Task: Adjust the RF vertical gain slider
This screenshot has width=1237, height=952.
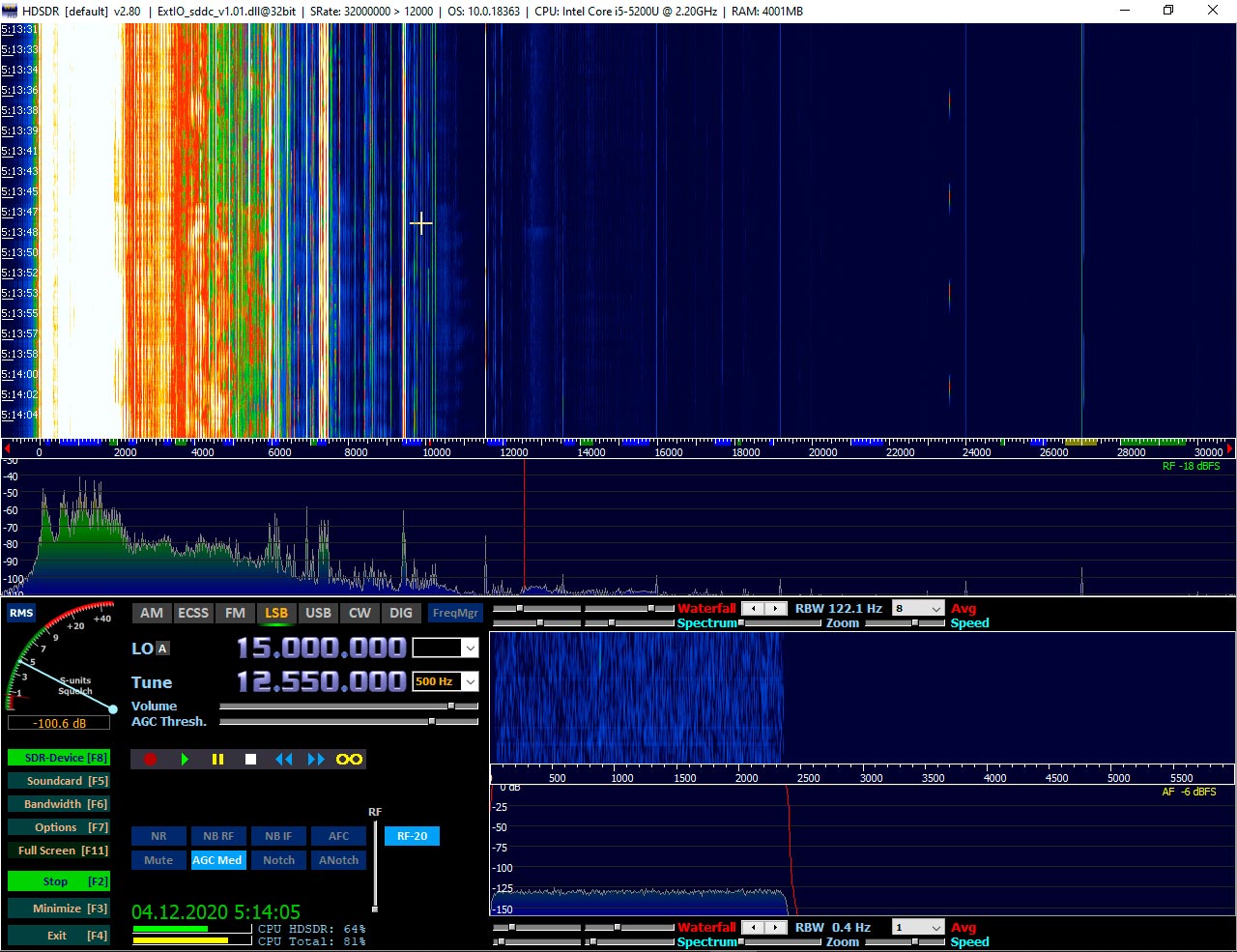Action: click(x=375, y=867)
